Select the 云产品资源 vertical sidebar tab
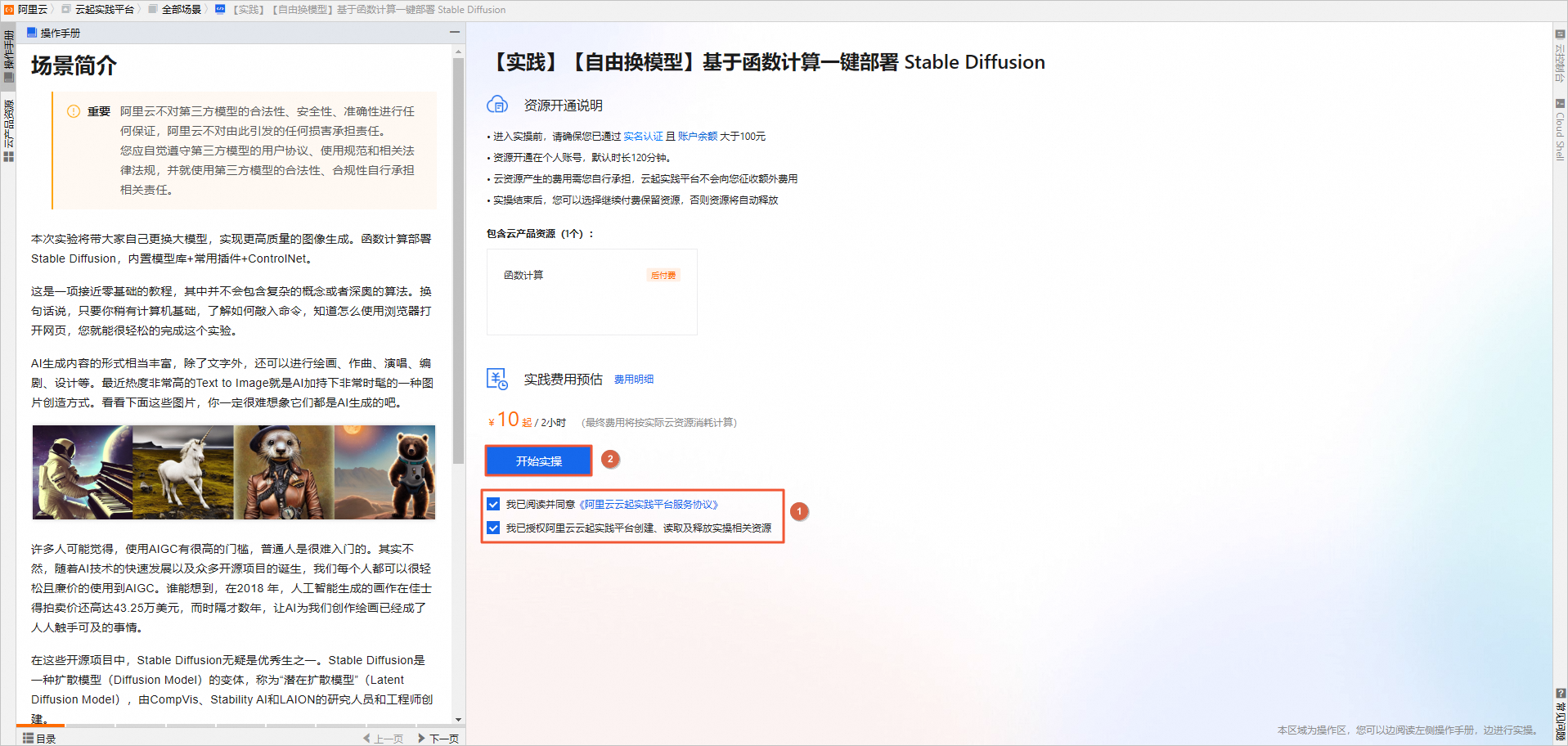Screen dimensions: 1568x746 (x=9, y=131)
